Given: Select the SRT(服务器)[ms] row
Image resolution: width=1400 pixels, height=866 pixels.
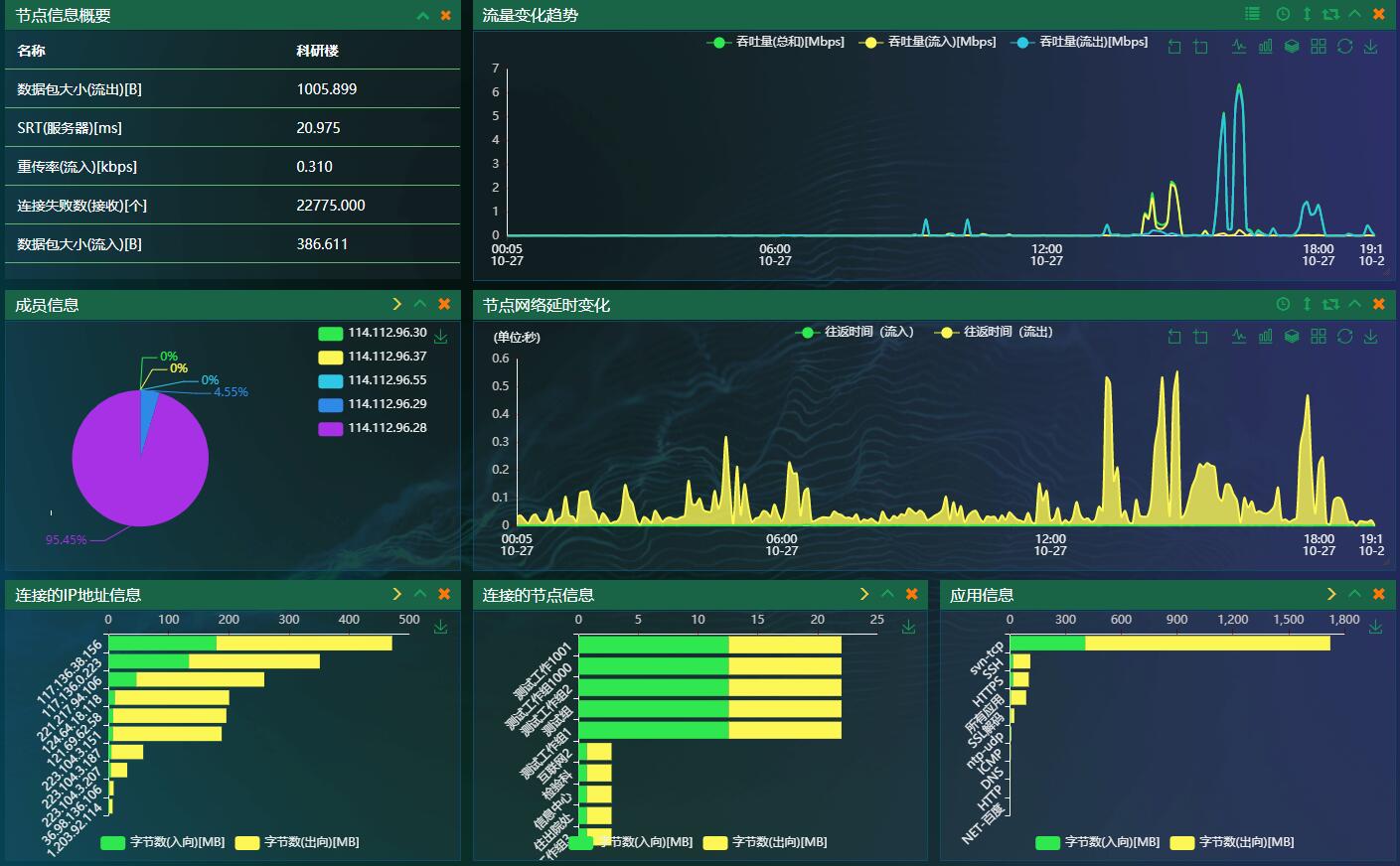Looking at the screenshot, I should tap(233, 128).
